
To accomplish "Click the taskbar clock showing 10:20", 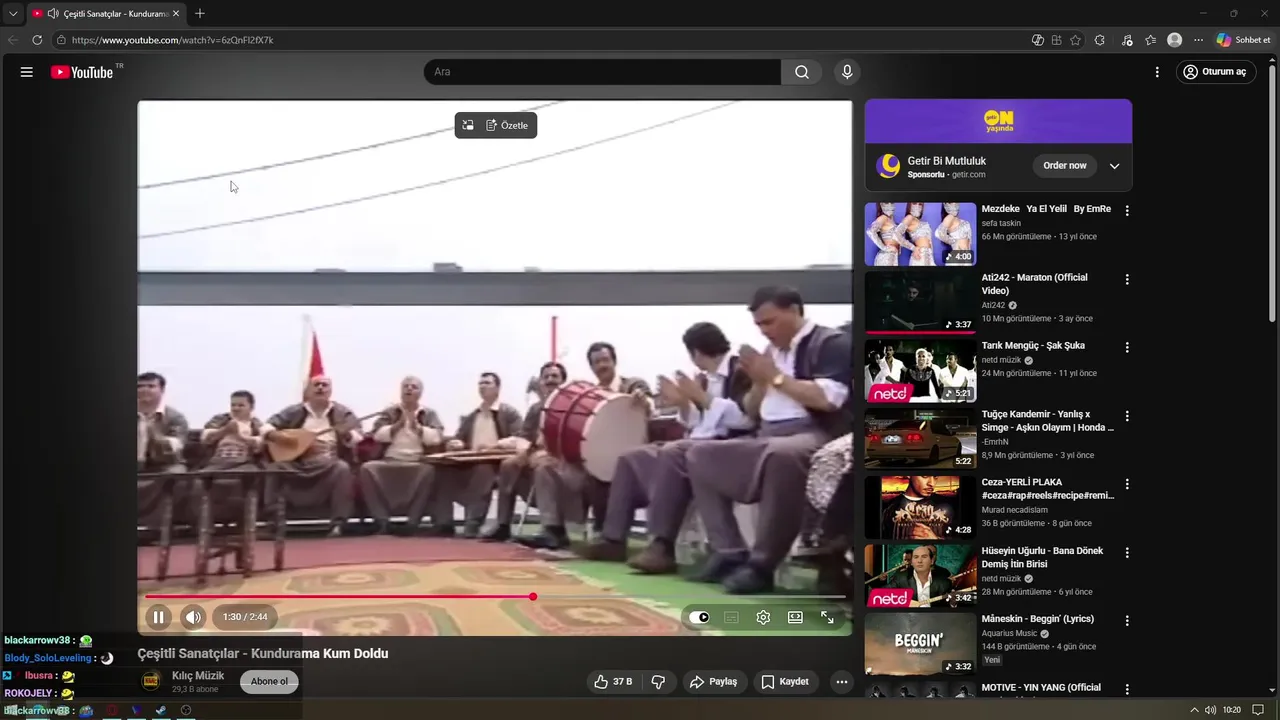I will 1232,710.
